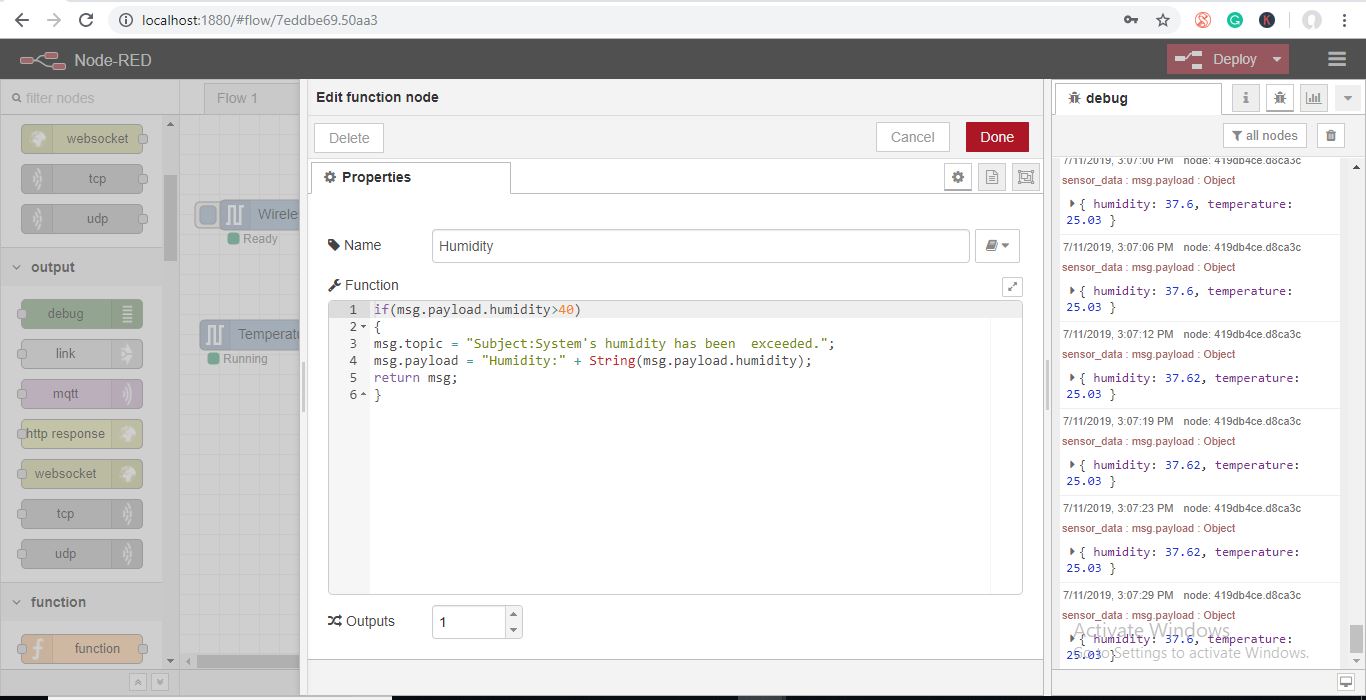This screenshot has width=1366, height=700.
Task: Select the debug sidebar tab
Action: (x=1106, y=98)
